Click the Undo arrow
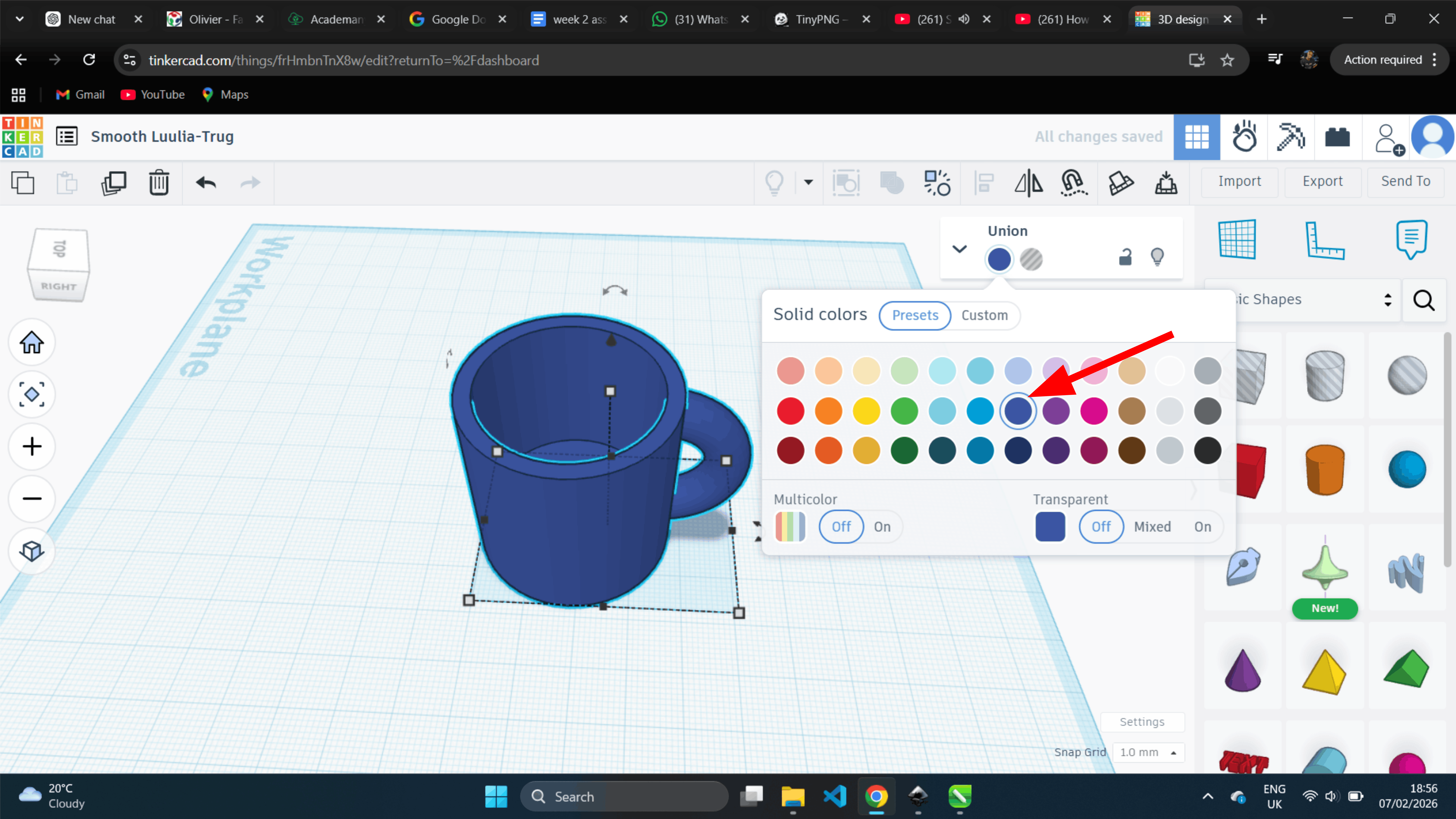Screen dimensions: 1456x819 click(206, 183)
